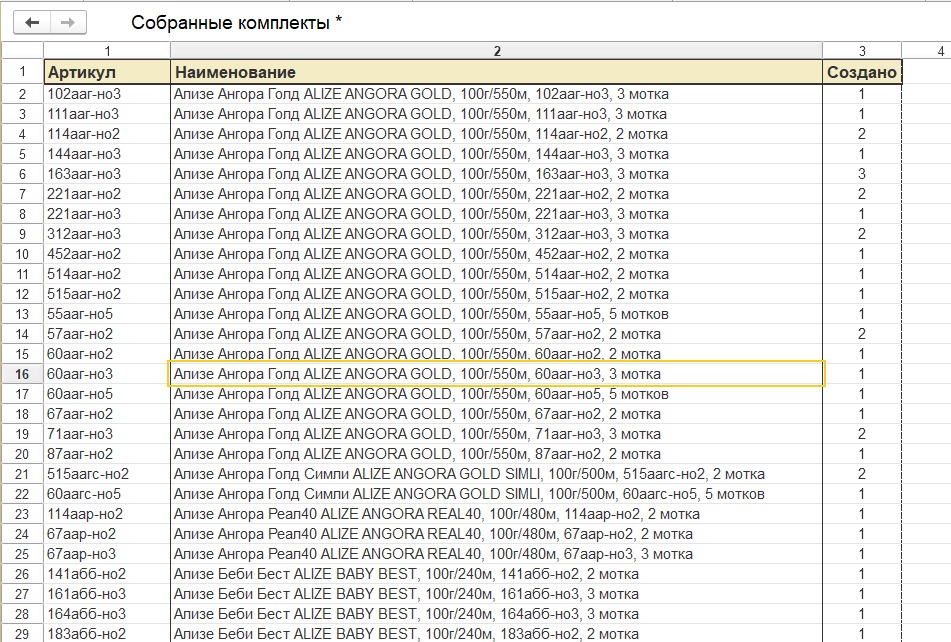Image resolution: width=951 pixels, height=642 pixels.
Task: Click the Создано value in row 6
Action: tap(862, 174)
